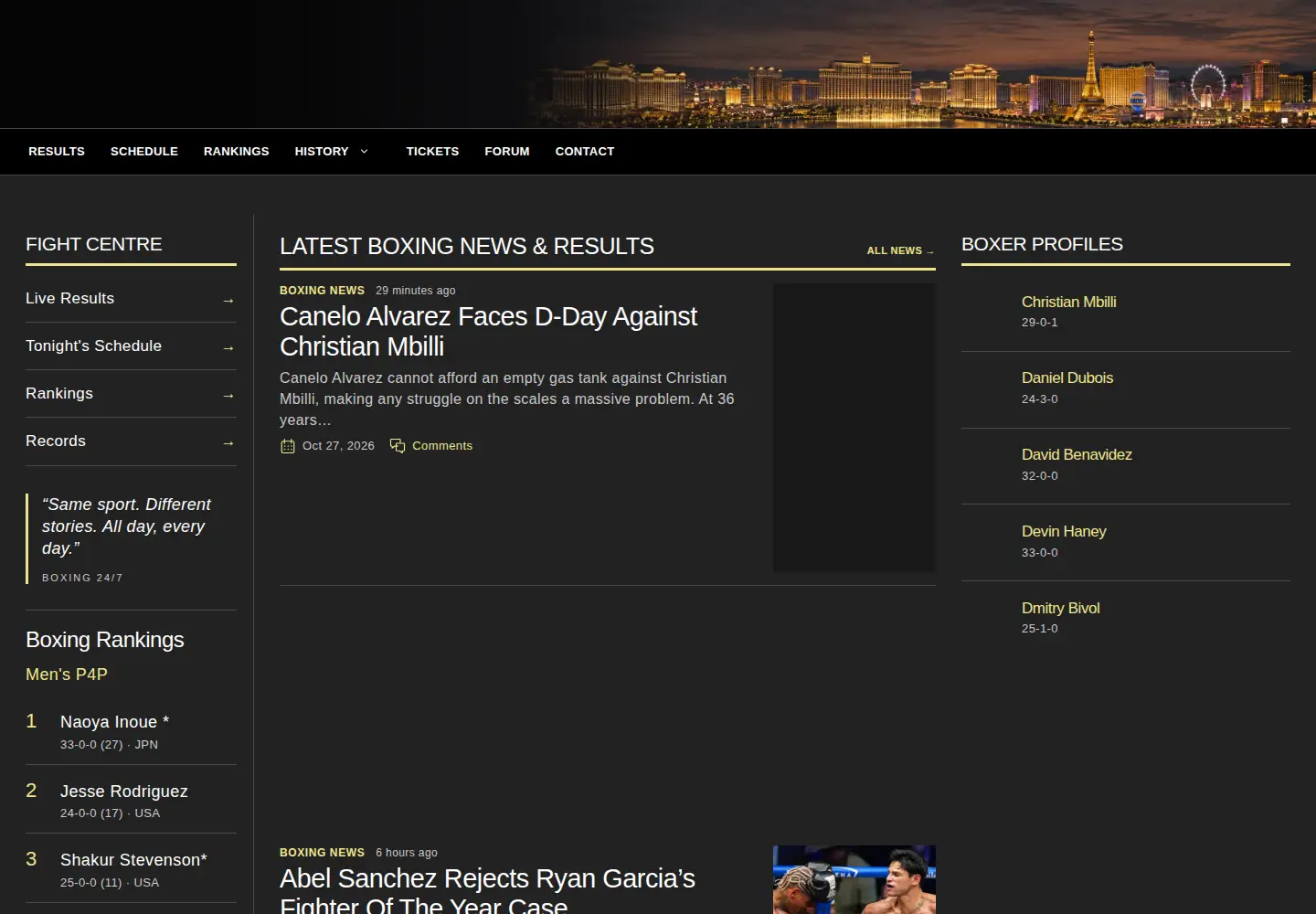Click Devin Haney's record '33-0-0'
This screenshot has height=914, width=1316.
click(1040, 553)
